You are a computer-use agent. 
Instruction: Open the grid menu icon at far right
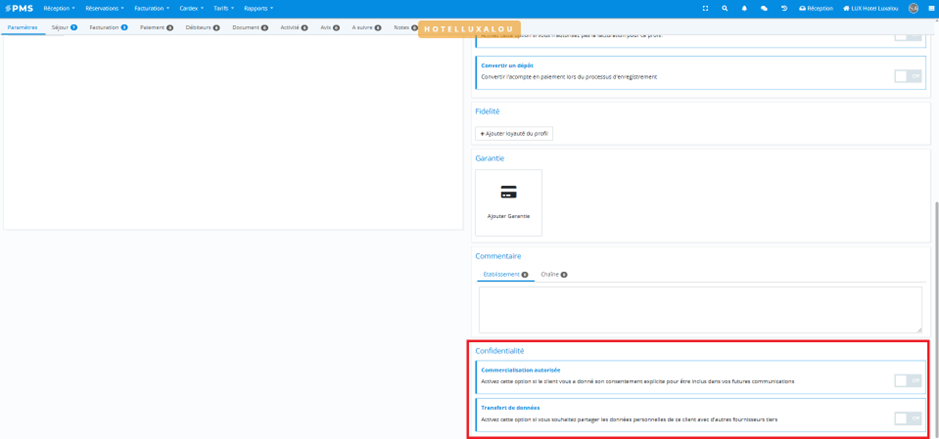[x=931, y=8]
